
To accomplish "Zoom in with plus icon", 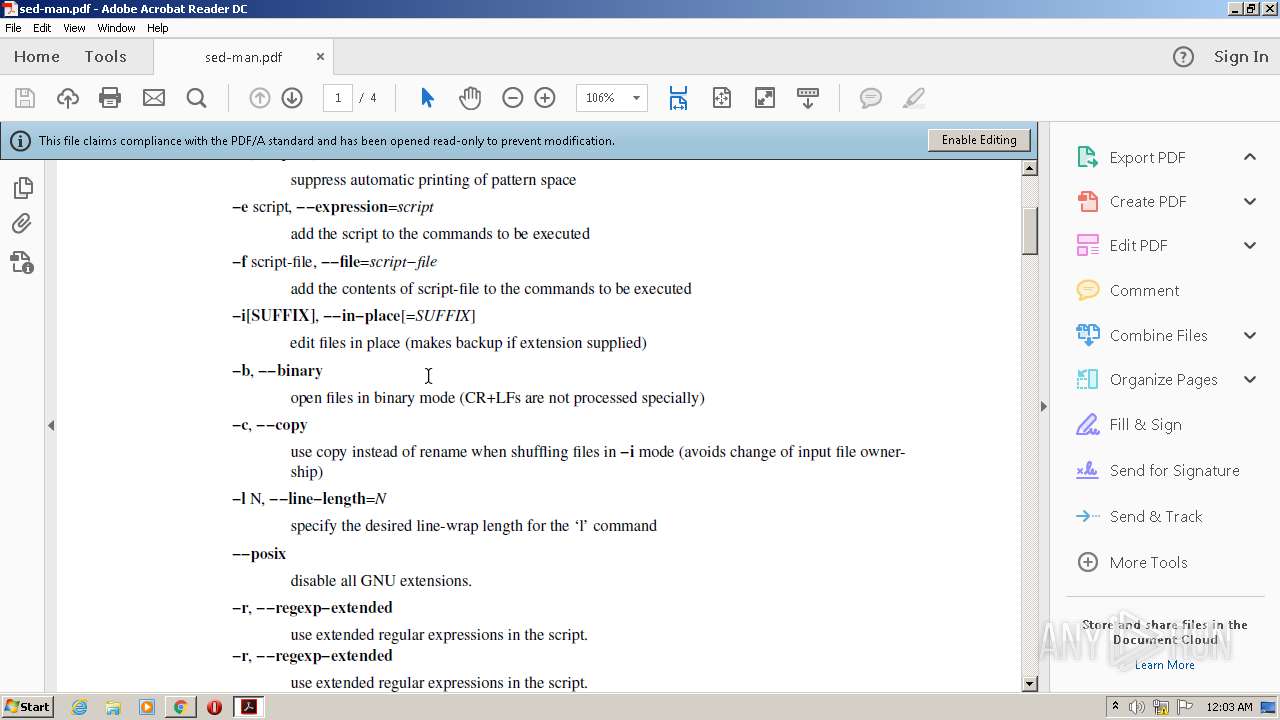I will 545,98.
